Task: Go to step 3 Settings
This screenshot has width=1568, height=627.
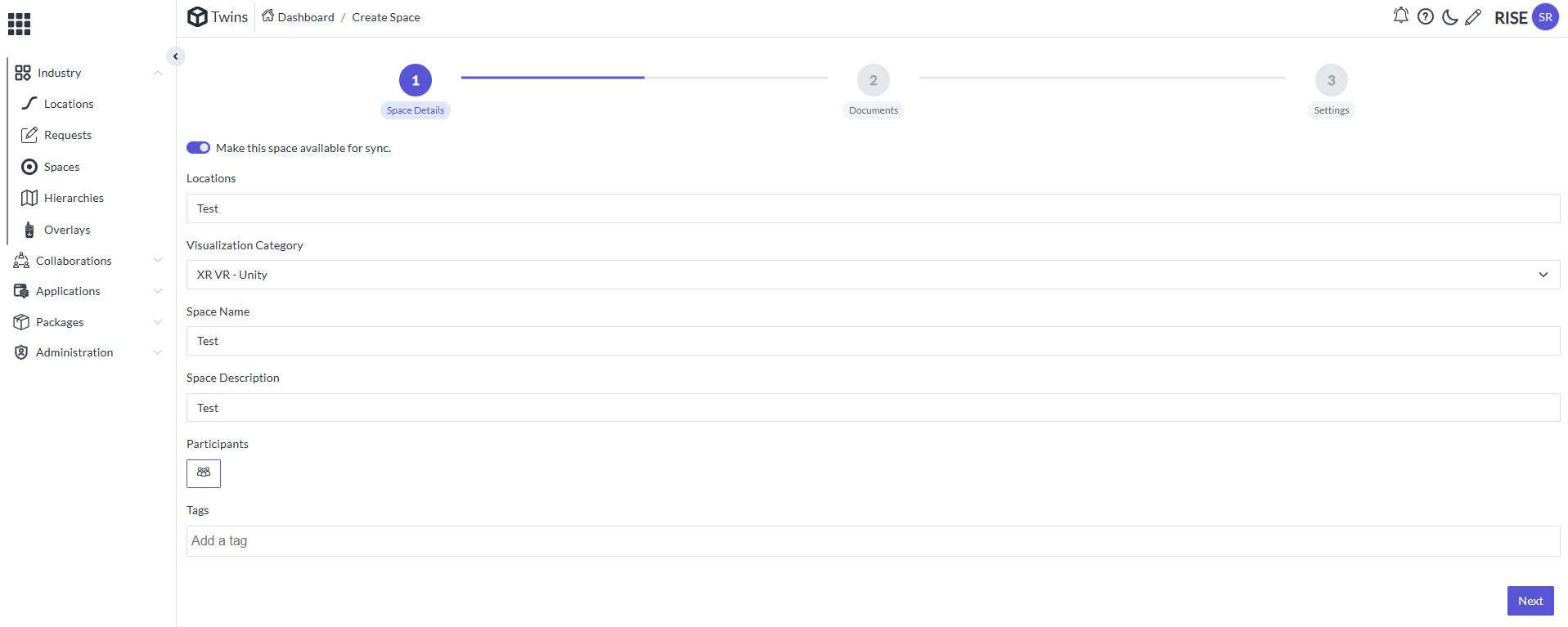Action: 1332,80
